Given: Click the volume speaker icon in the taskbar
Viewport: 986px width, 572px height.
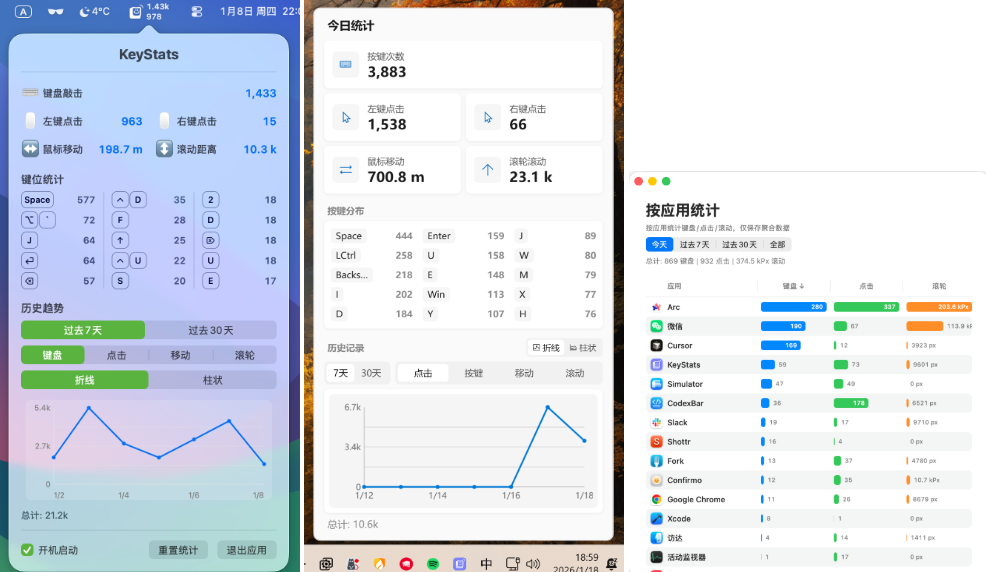Looking at the screenshot, I should pyautogui.click(x=532, y=563).
